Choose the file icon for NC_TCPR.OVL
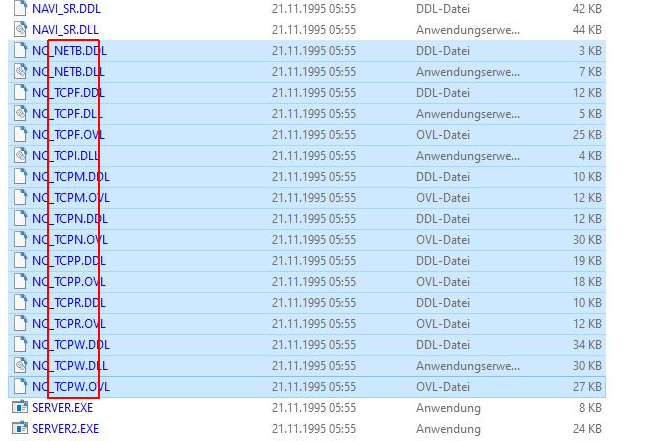 (20, 324)
